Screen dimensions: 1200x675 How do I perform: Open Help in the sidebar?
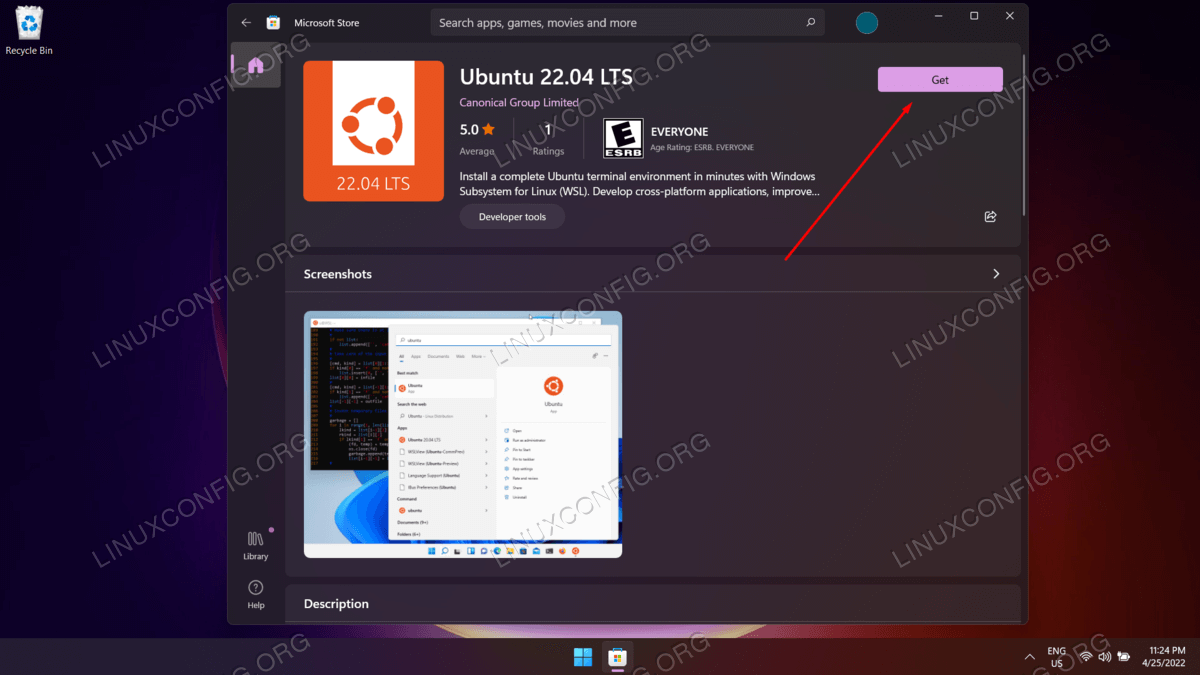click(x=255, y=594)
